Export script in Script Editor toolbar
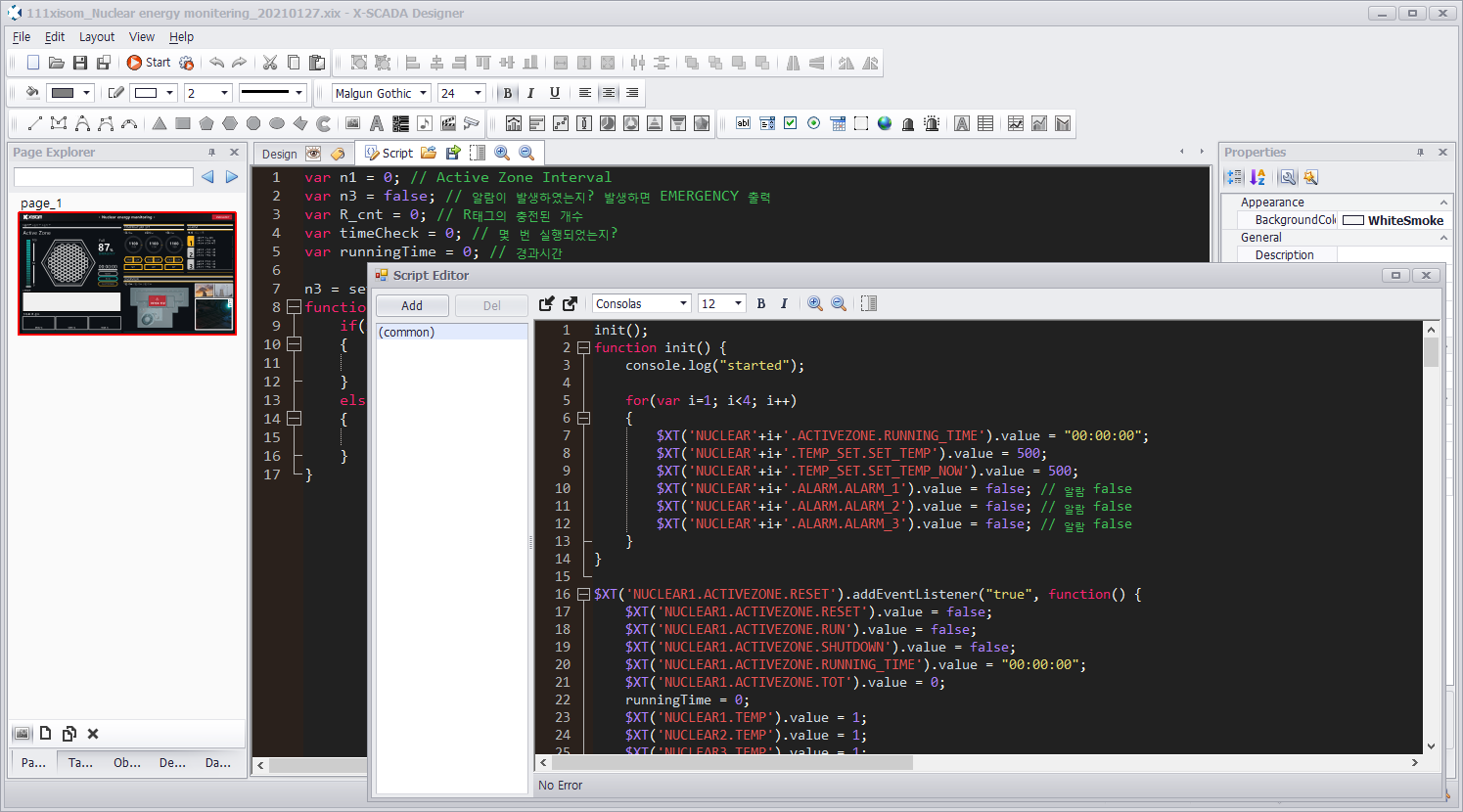 click(x=571, y=304)
